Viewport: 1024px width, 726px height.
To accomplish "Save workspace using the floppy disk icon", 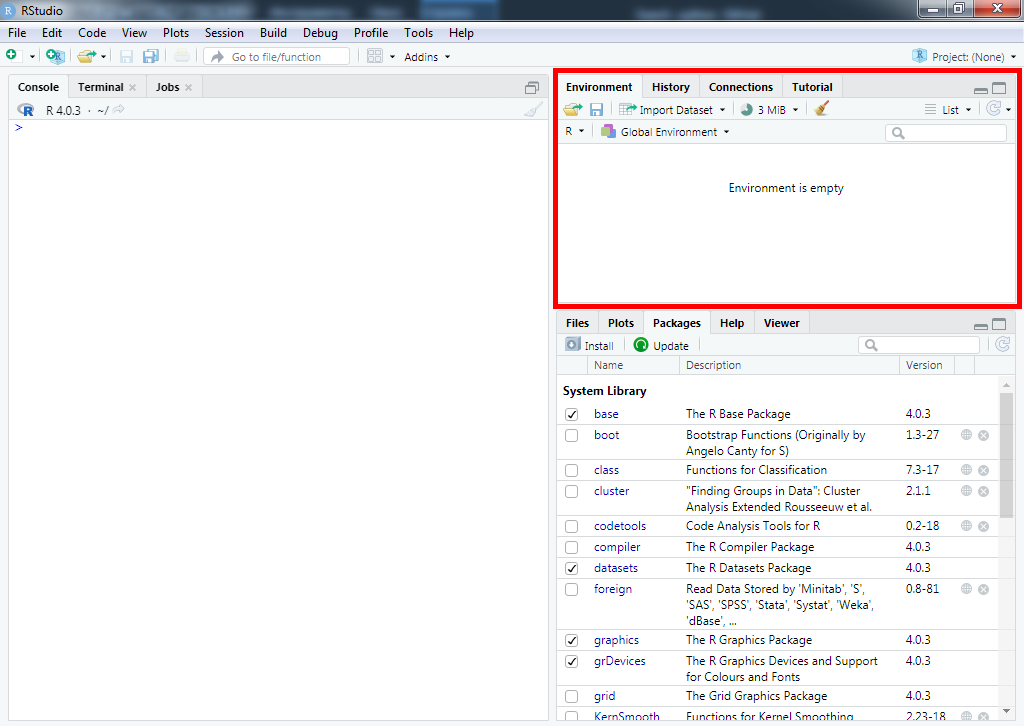I will pyautogui.click(x=596, y=109).
